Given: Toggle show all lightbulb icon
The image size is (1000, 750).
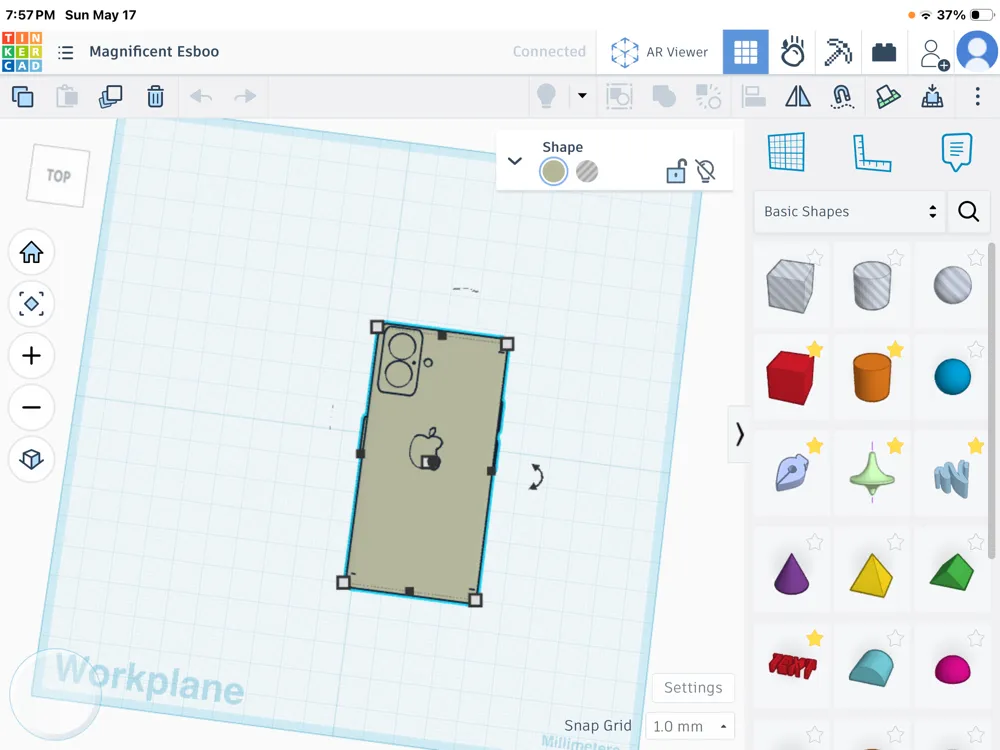Looking at the screenshot, I should pyautogui.click(x=547, y=96).
